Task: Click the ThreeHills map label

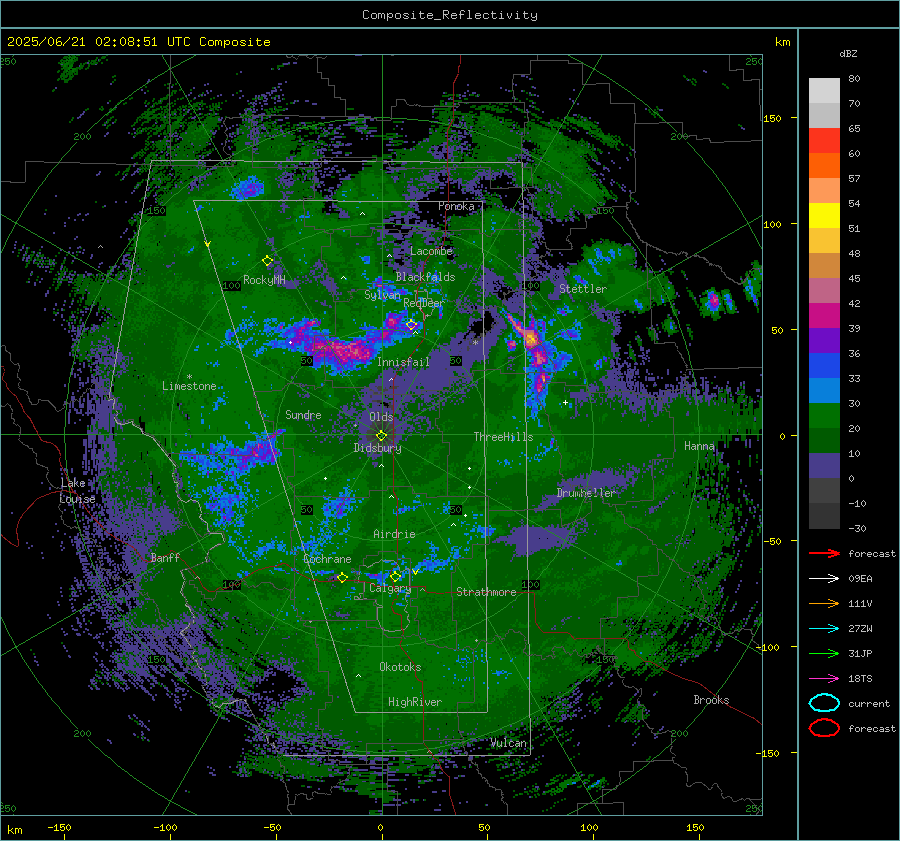Action: [503, 437]
